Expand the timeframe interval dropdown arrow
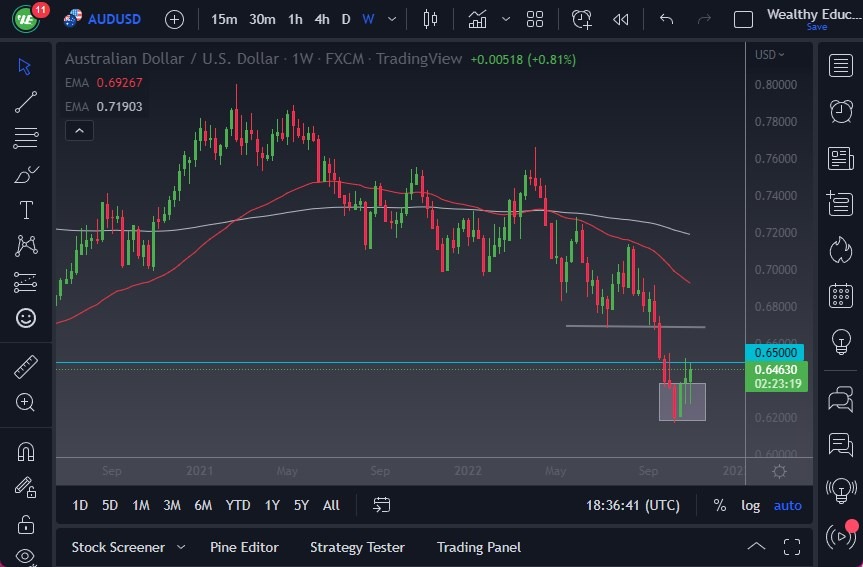This screenshot has width=863, height=567. pyautogui.click(x=391, y=19)
